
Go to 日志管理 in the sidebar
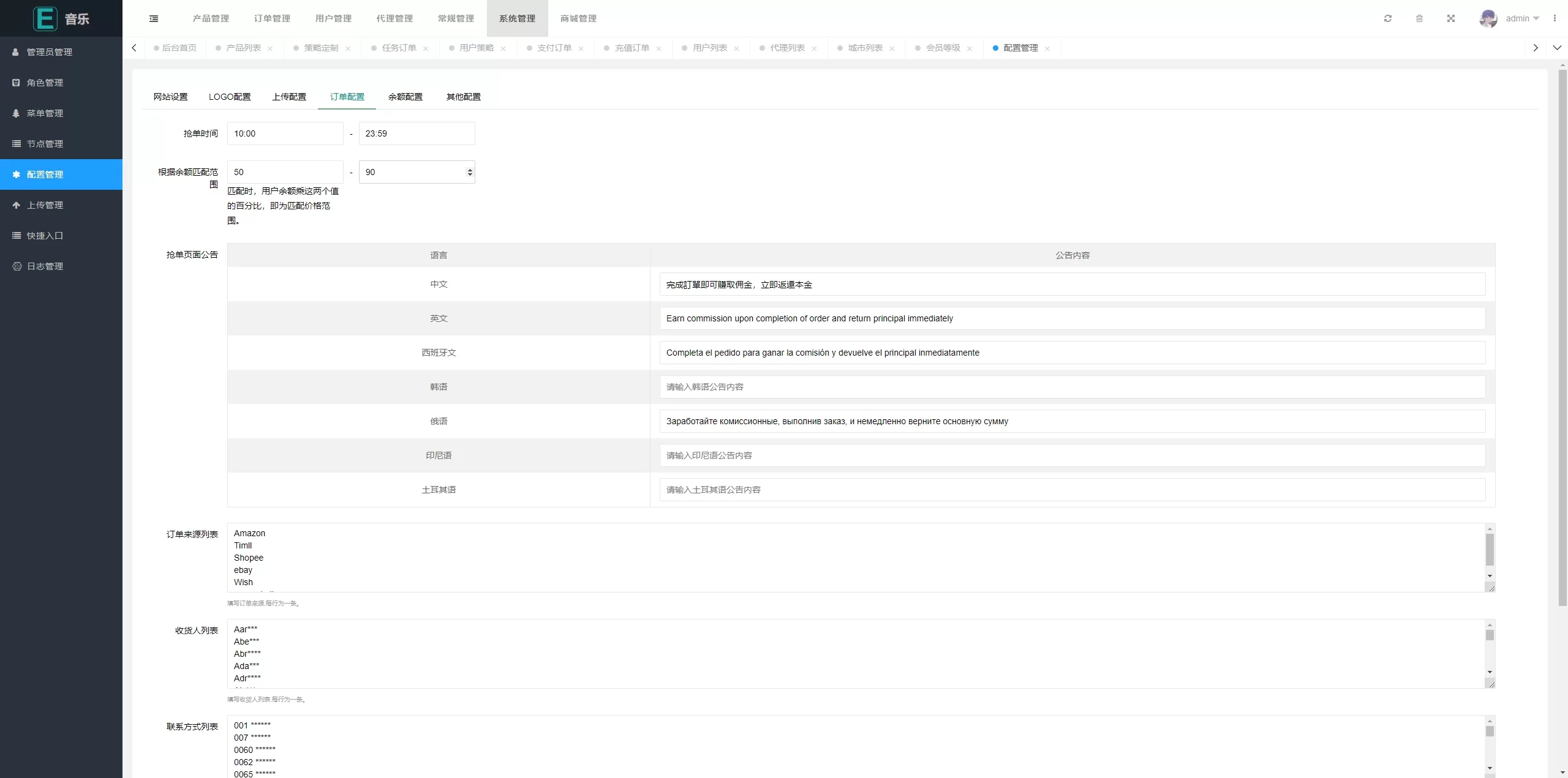click(45, 266)
